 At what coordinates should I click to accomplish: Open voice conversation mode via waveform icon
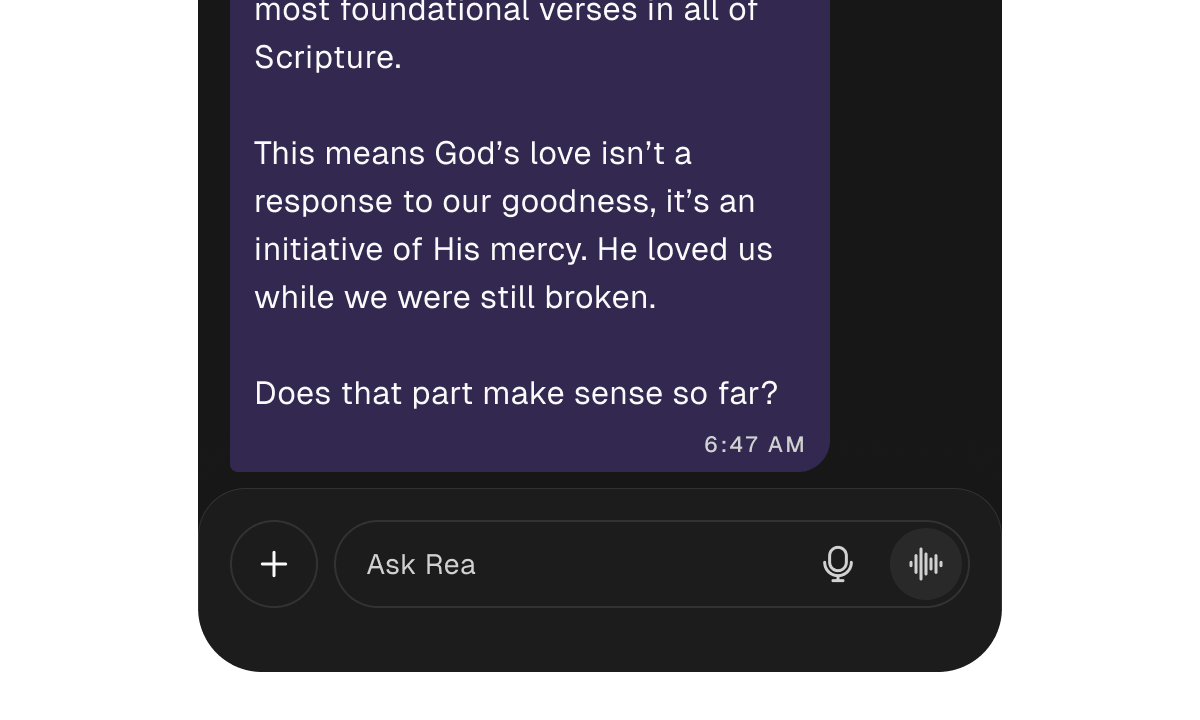tap(925, 564)
